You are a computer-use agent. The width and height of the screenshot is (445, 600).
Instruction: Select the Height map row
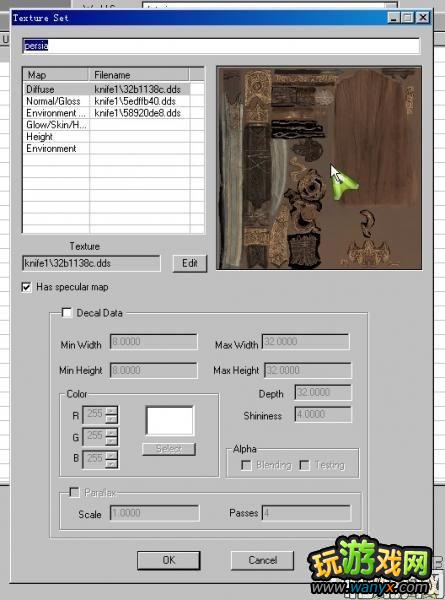(x=107, y=137)
